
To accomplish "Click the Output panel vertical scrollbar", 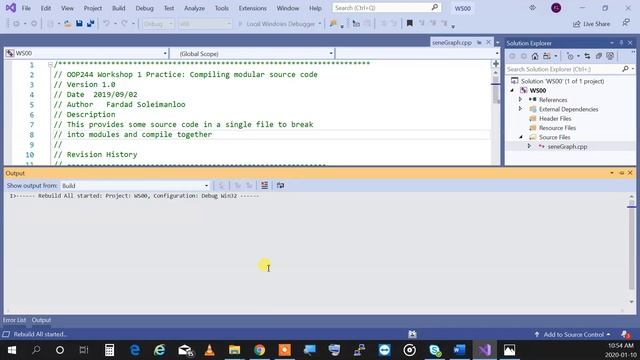I will click(x=631, y=249).
